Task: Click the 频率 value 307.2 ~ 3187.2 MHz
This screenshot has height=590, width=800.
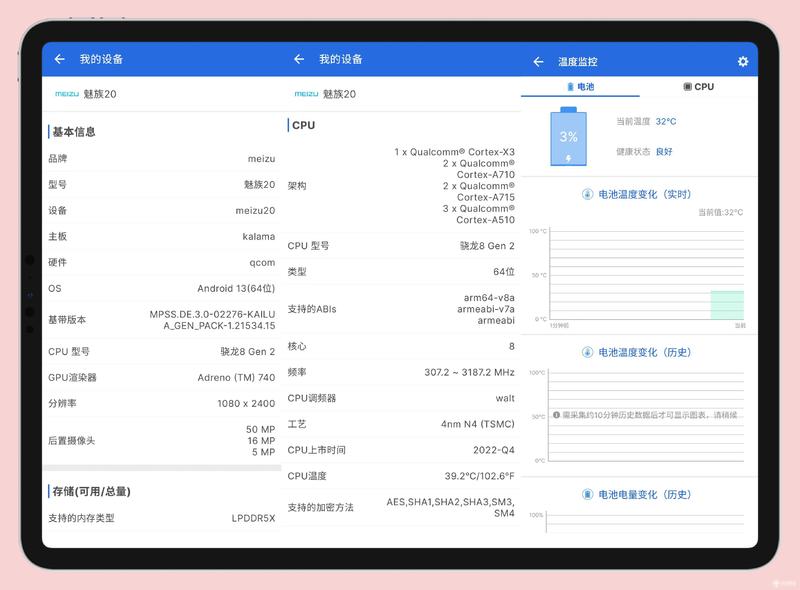Action: [x=469, y=373]
